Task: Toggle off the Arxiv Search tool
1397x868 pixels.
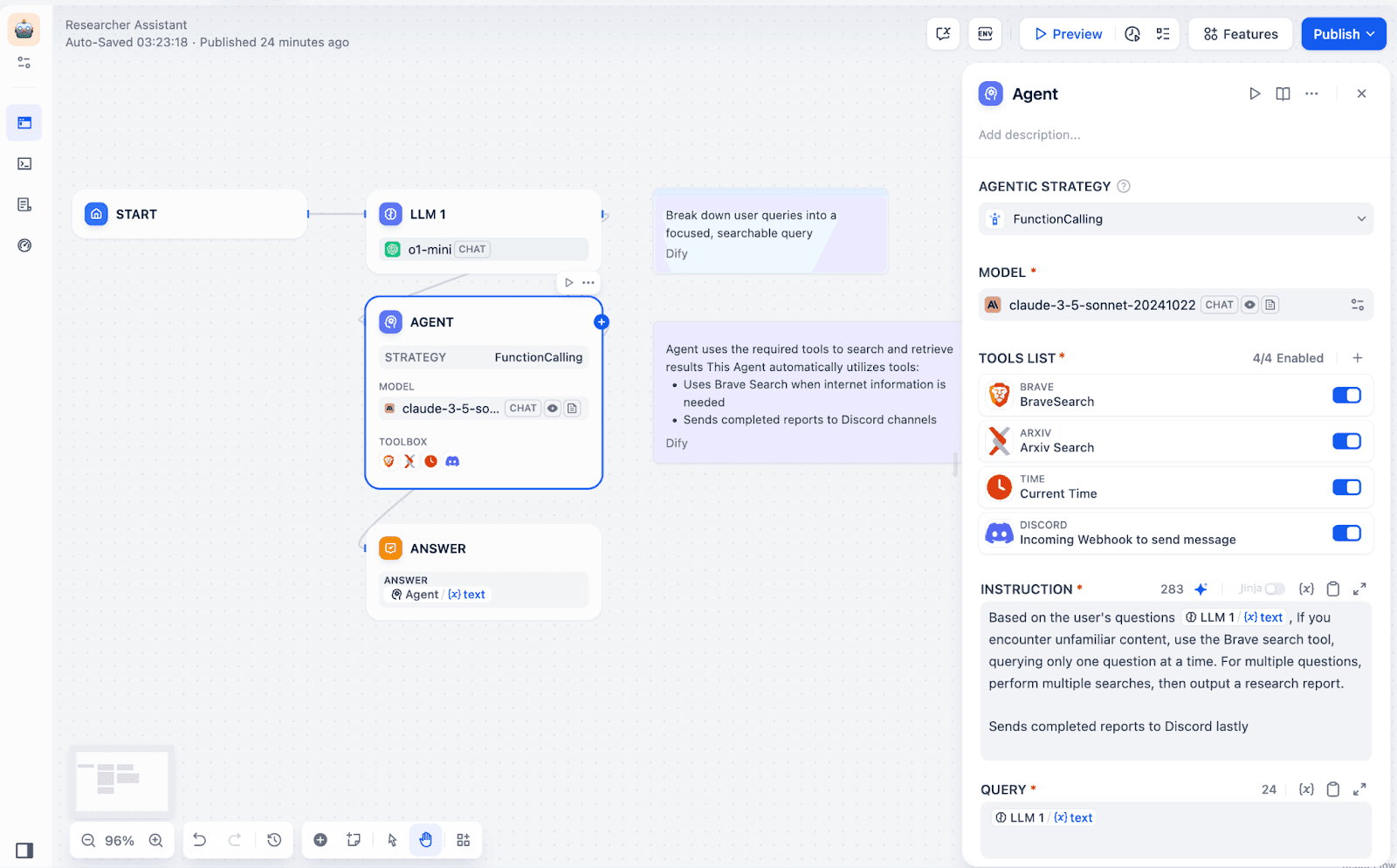Action: coord(1346,442)
